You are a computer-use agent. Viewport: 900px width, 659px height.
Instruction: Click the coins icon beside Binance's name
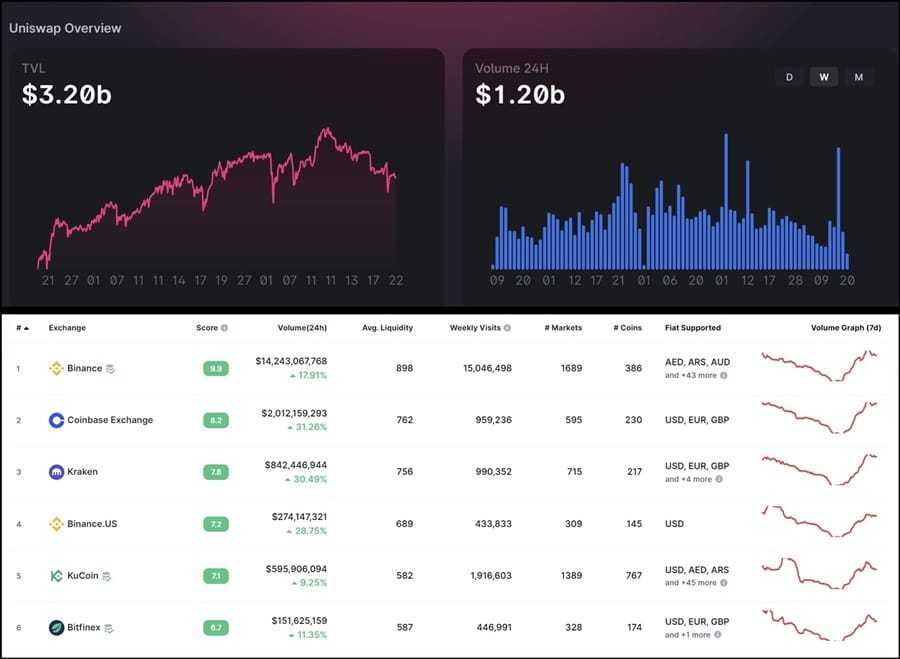(x=110, y=368)
